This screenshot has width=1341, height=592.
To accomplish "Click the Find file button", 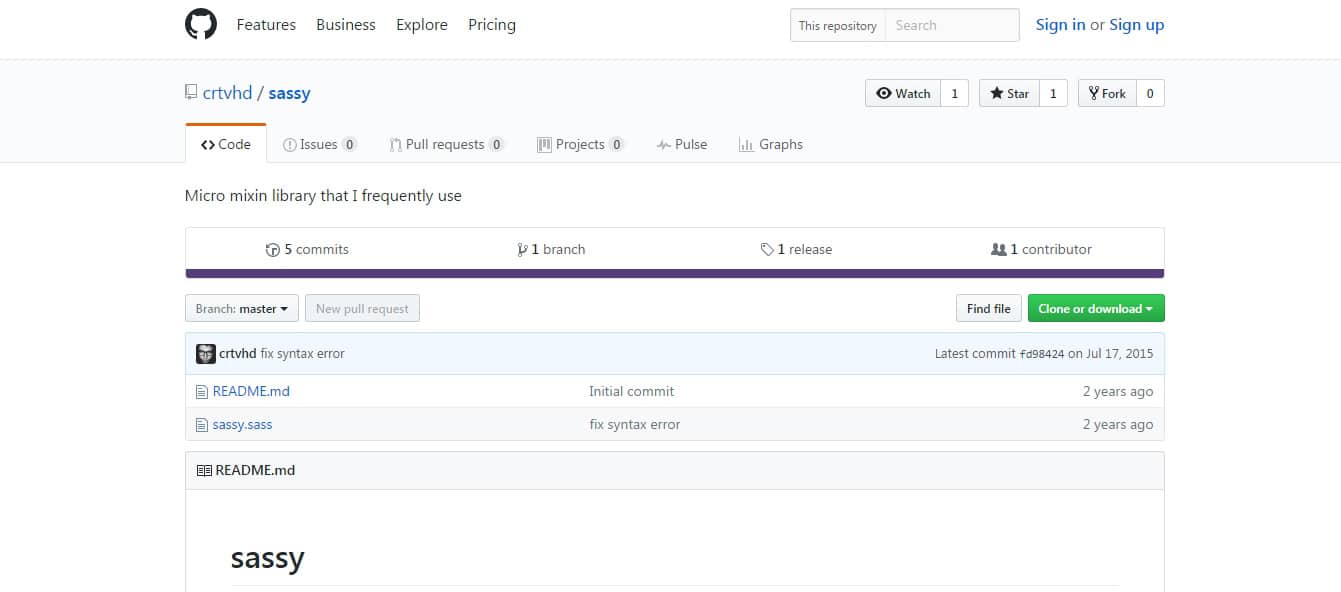I will click(x=989, y=308).
